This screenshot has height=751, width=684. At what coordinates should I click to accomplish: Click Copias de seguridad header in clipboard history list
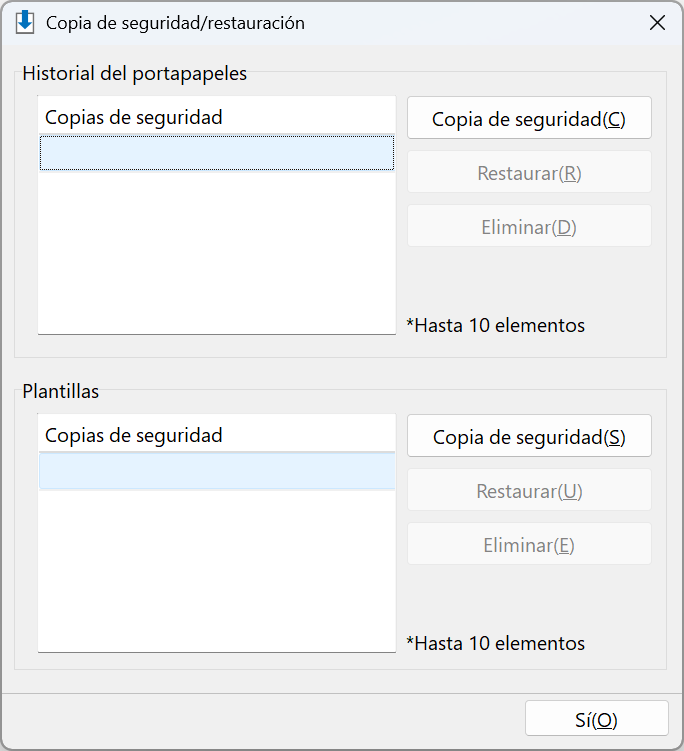[x=134, y=117]
